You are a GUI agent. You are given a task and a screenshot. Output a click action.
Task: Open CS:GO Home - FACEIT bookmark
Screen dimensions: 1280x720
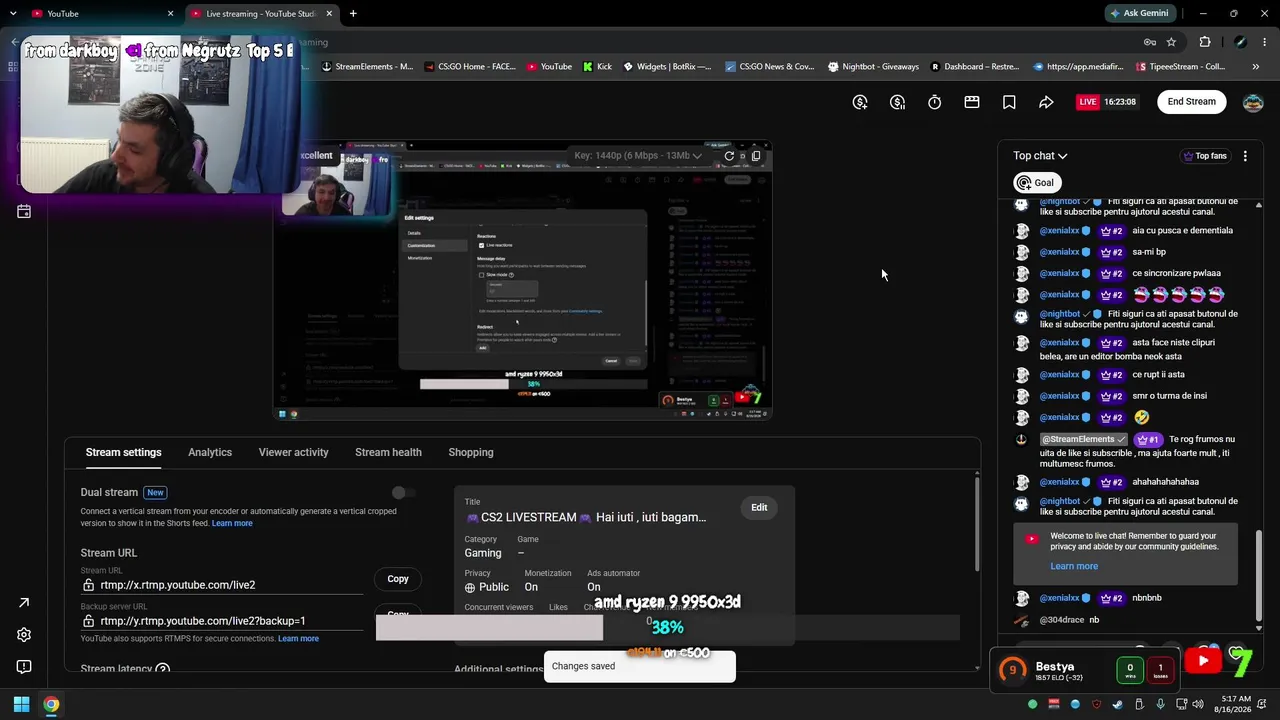tap(470, 67)
